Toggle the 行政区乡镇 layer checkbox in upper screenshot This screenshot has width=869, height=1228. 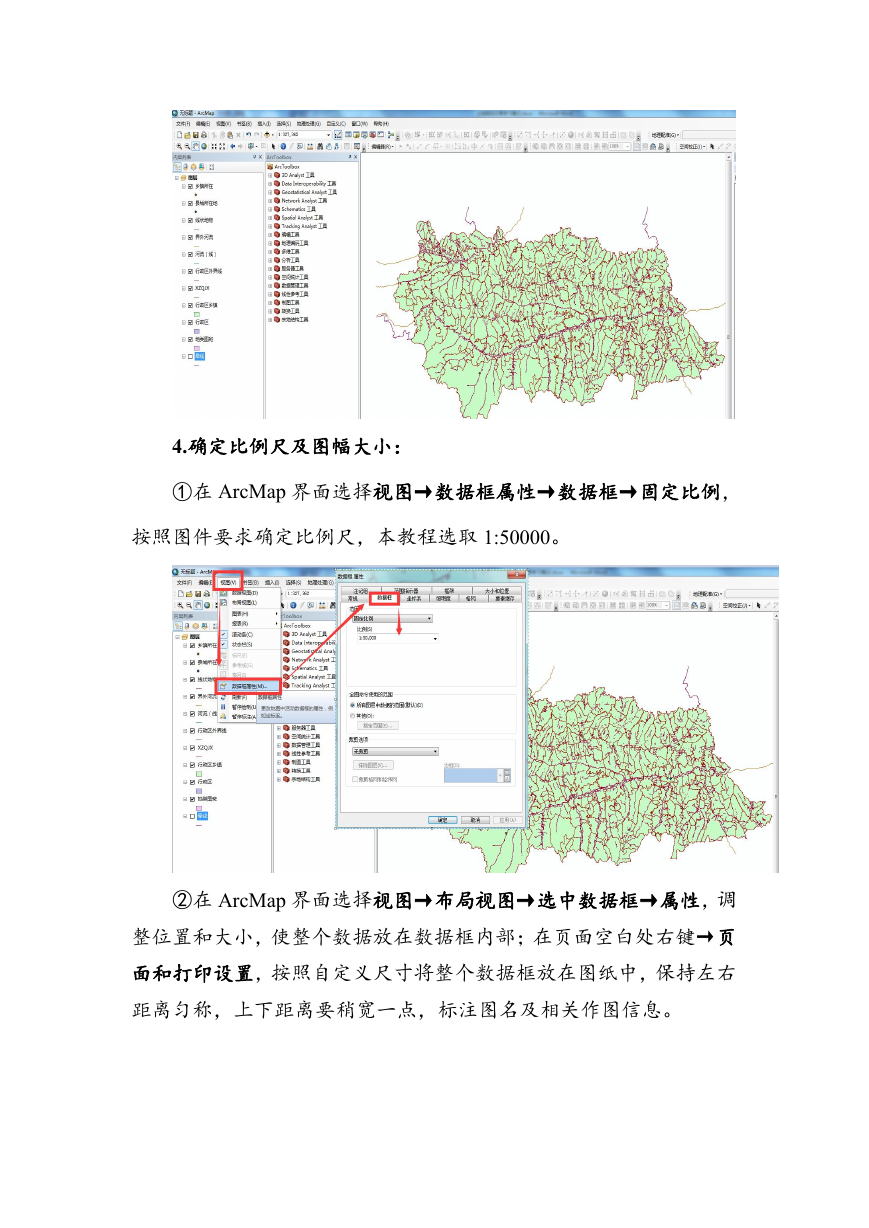(x=190, y=305)
